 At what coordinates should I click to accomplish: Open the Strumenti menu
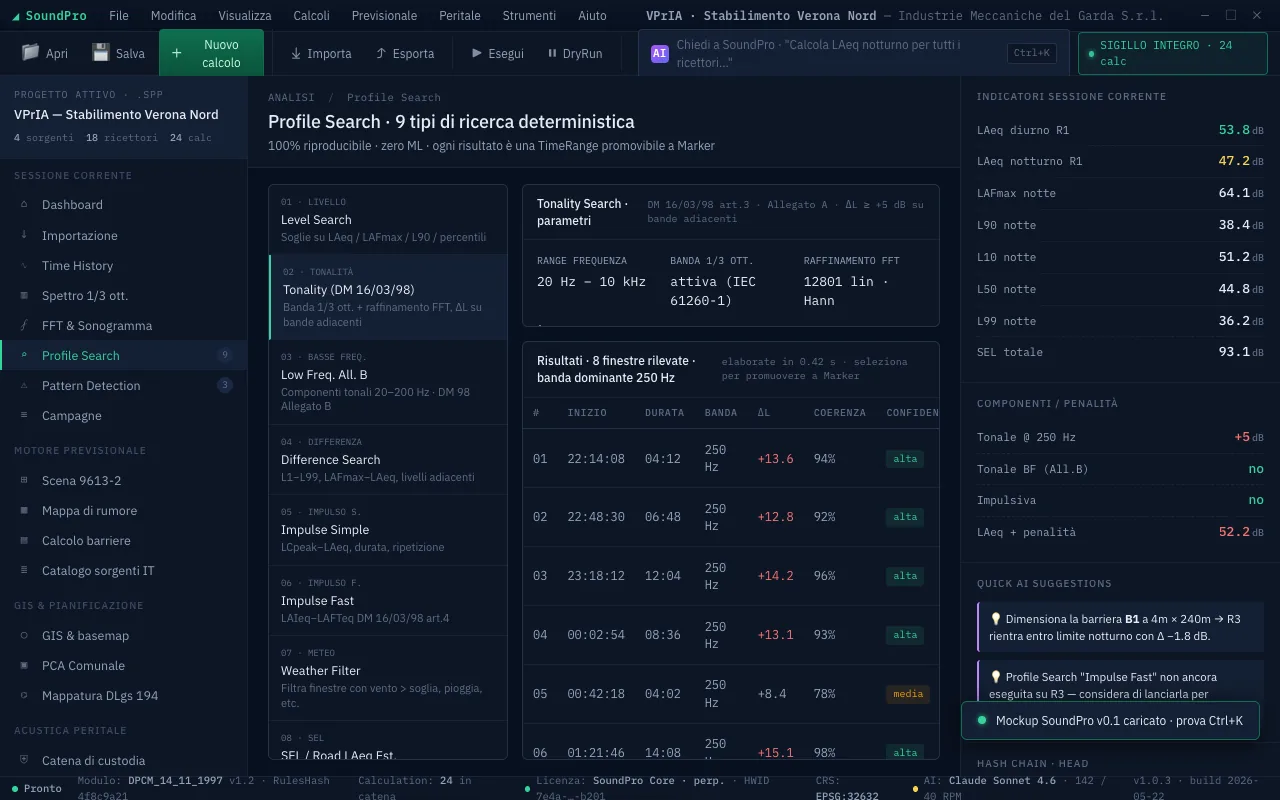pyautogui.click(x=529, y=16)
